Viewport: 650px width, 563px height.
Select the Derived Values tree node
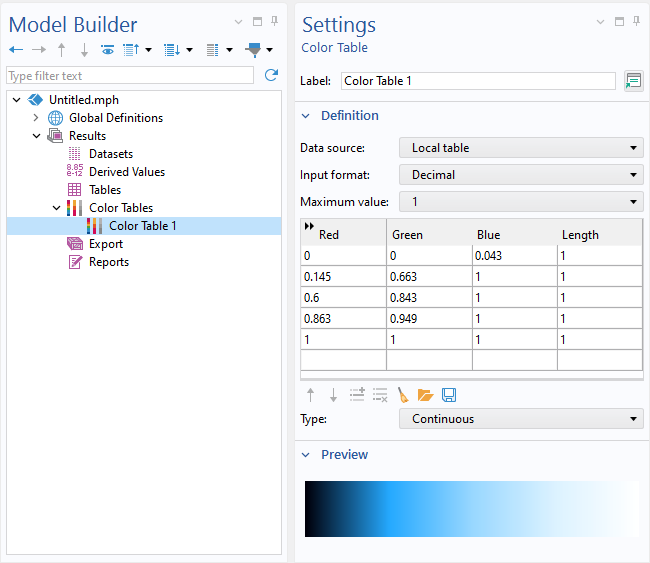127,172
